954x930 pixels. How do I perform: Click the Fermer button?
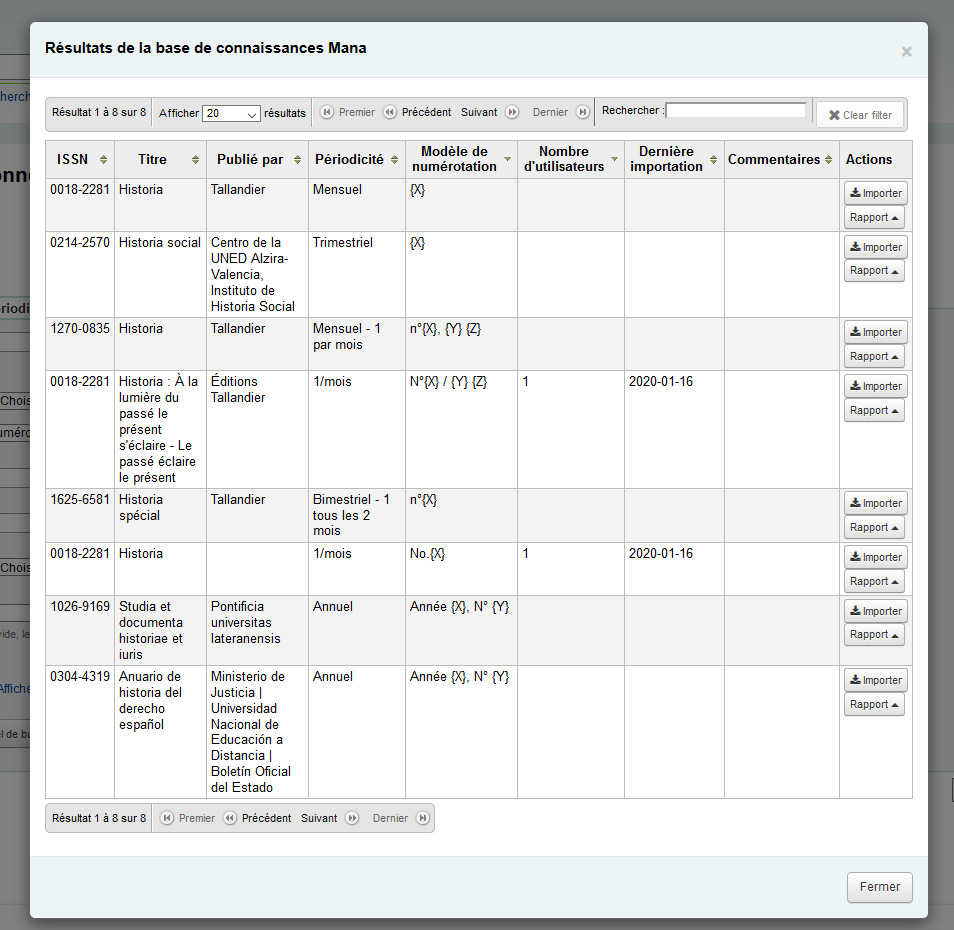coord(879,887)
